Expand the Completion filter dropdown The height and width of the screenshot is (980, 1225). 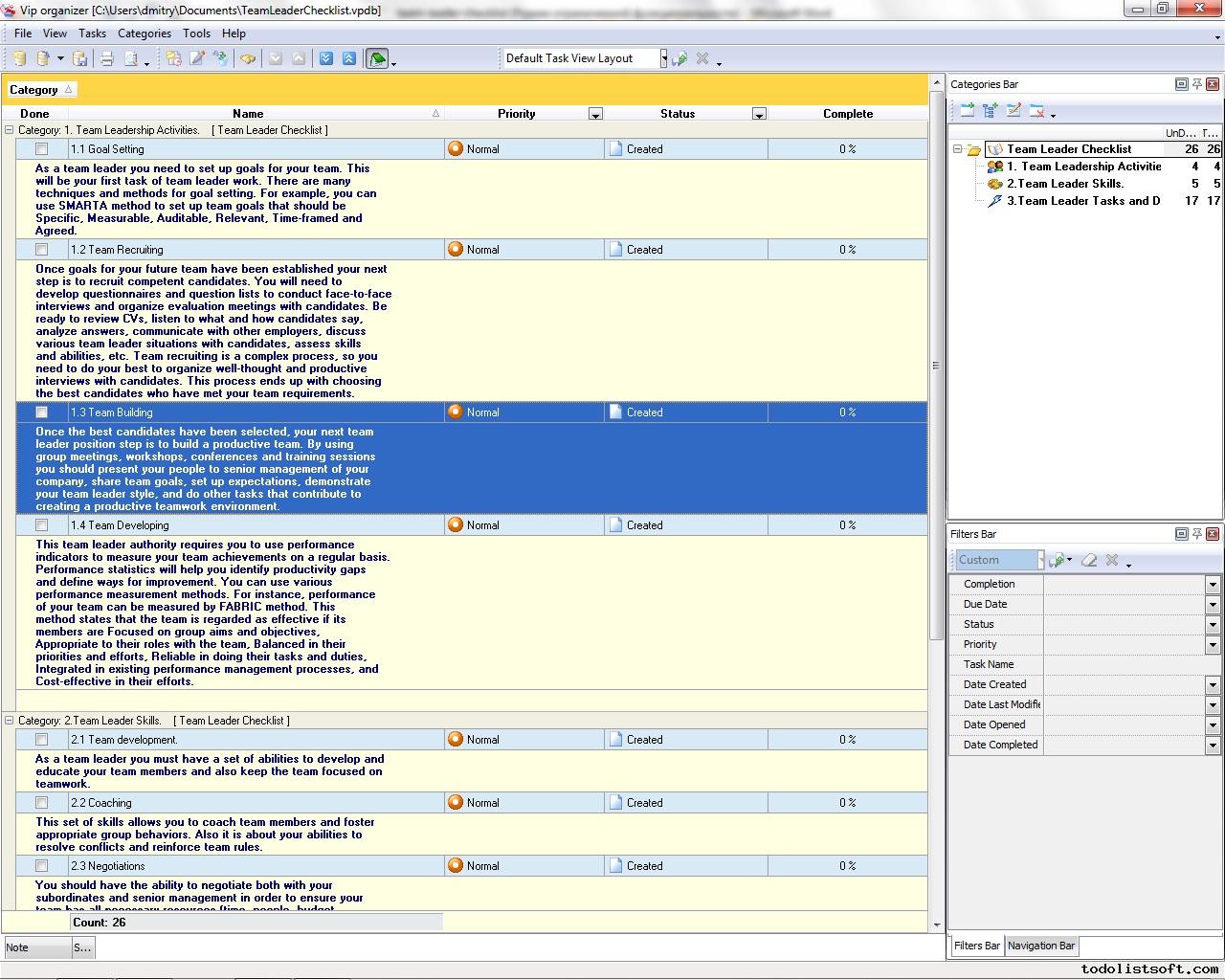tap(1213, 585)
